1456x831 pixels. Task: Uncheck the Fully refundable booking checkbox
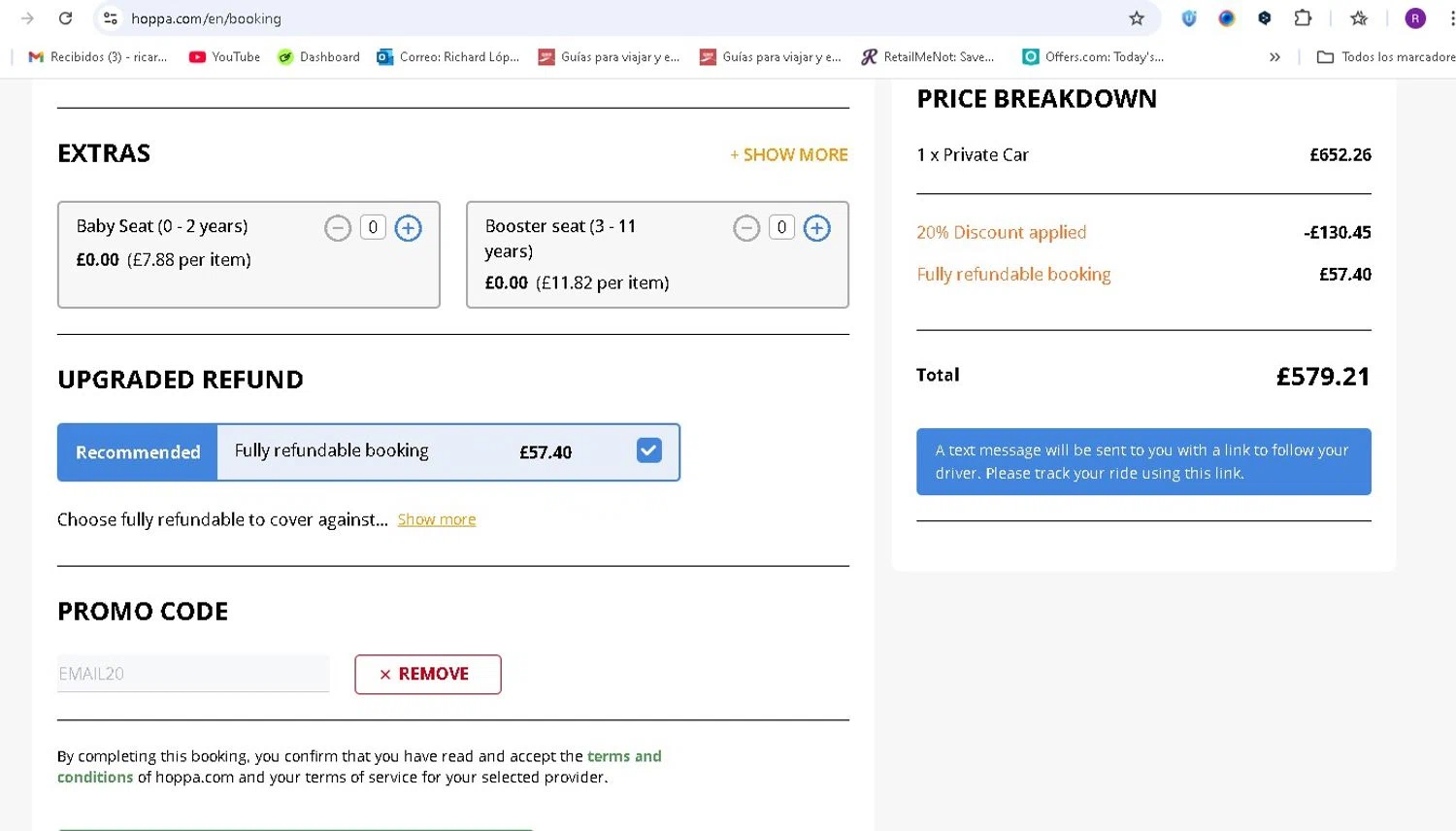click(x=649, y=450)
